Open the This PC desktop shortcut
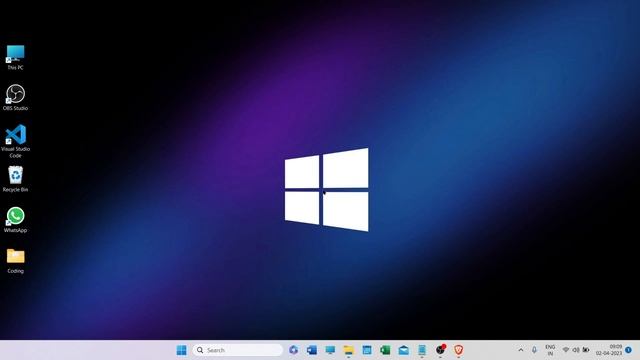The image size is (640, 360). point(16,57)
